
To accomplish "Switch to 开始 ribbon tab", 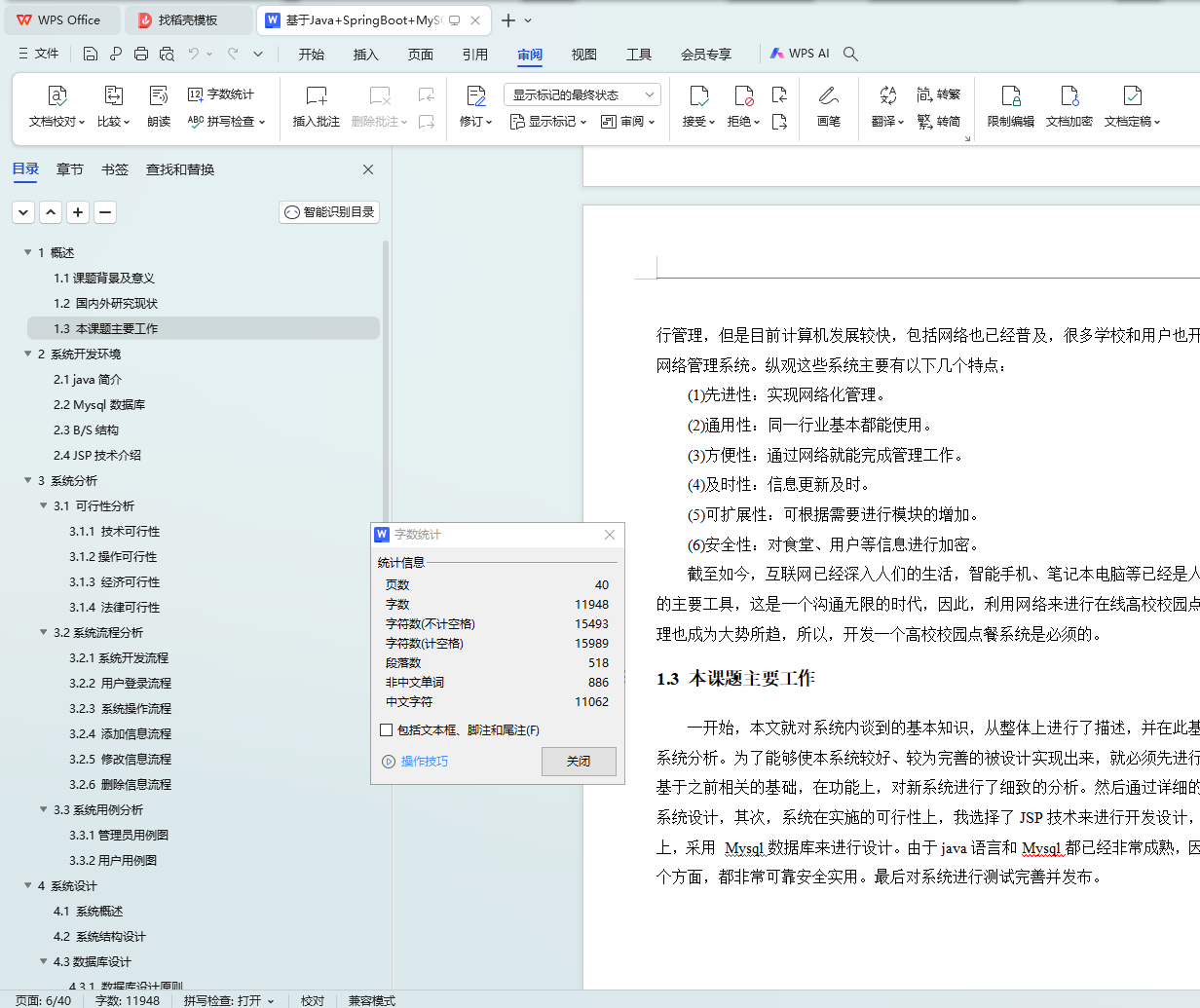I will click(312, 55).
